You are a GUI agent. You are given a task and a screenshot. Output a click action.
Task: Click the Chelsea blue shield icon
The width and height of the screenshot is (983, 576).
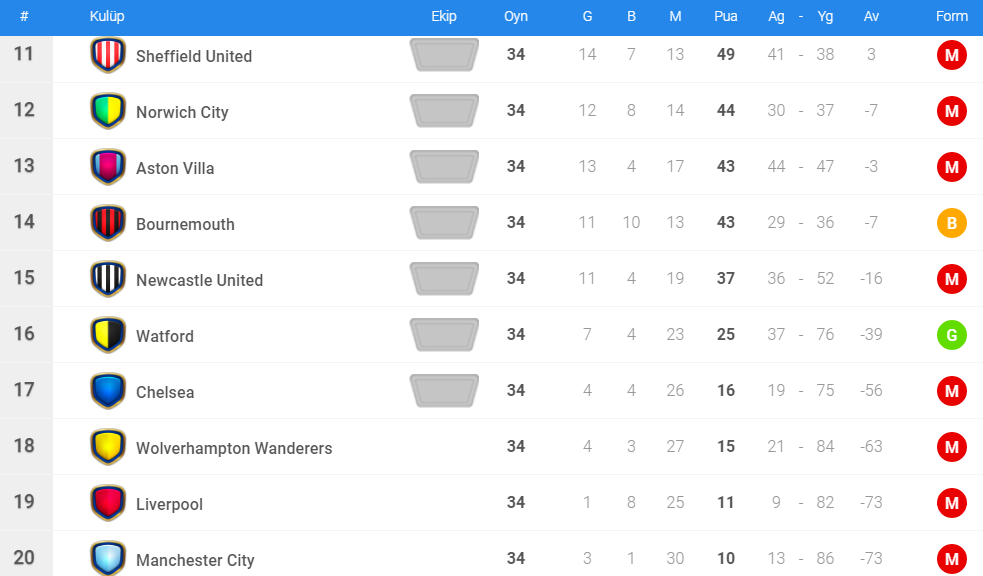[x=108, y=391]
